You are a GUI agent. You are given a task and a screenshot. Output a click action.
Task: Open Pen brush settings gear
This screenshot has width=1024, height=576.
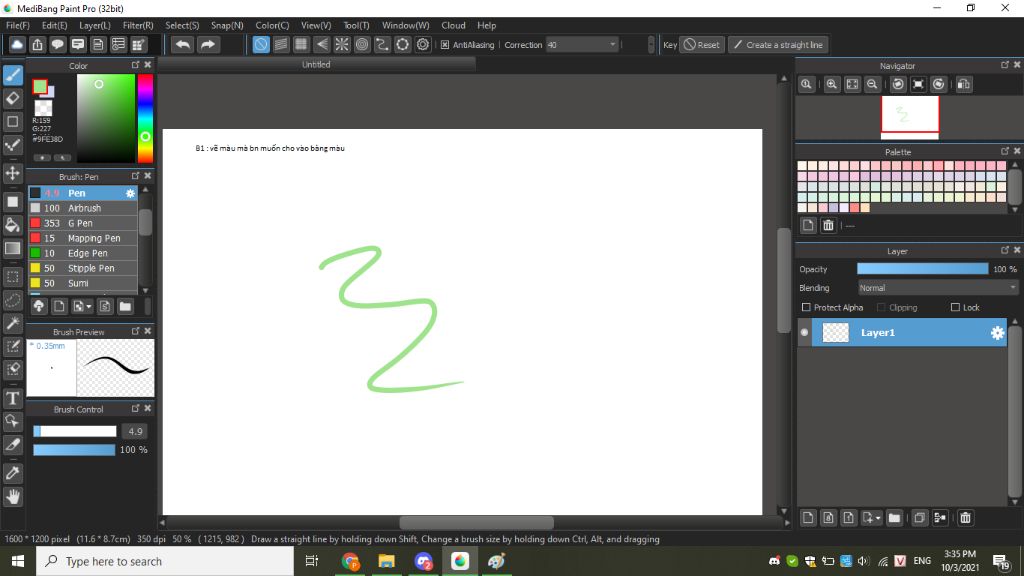[130, 193]
